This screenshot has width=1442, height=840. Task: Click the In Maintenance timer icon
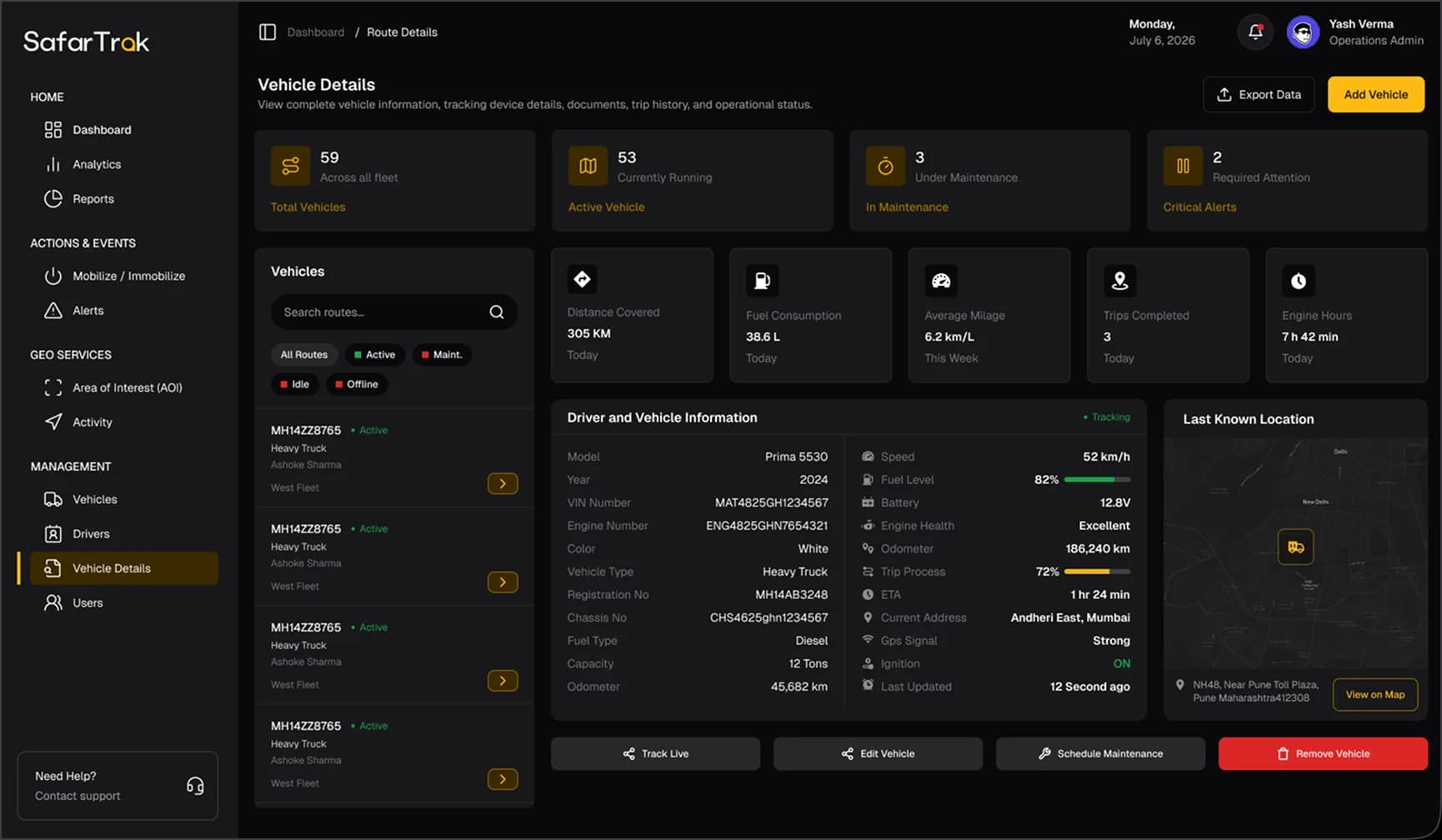[x=885, y=166]
